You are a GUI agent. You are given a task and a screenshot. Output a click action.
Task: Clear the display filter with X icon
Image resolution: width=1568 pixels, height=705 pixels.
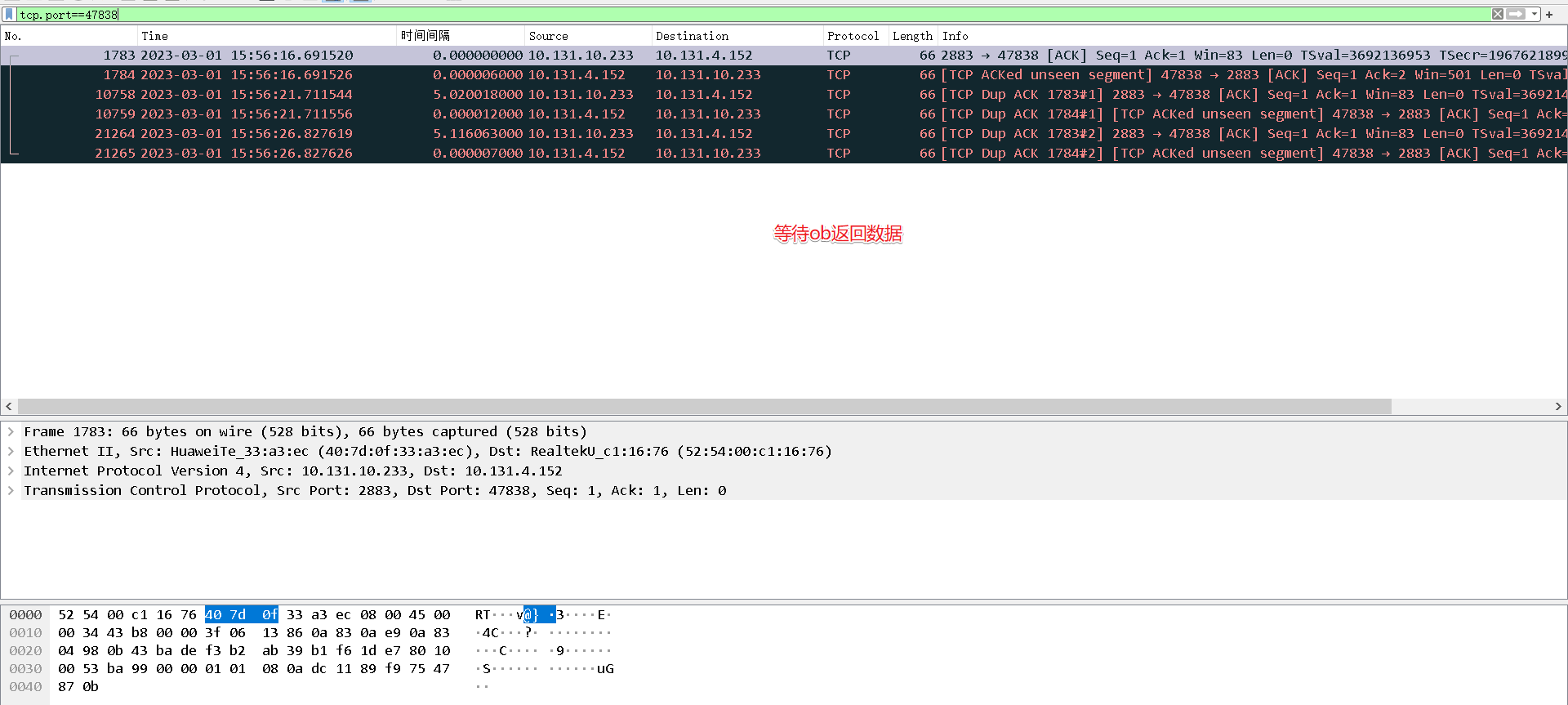click(1498, 14)
